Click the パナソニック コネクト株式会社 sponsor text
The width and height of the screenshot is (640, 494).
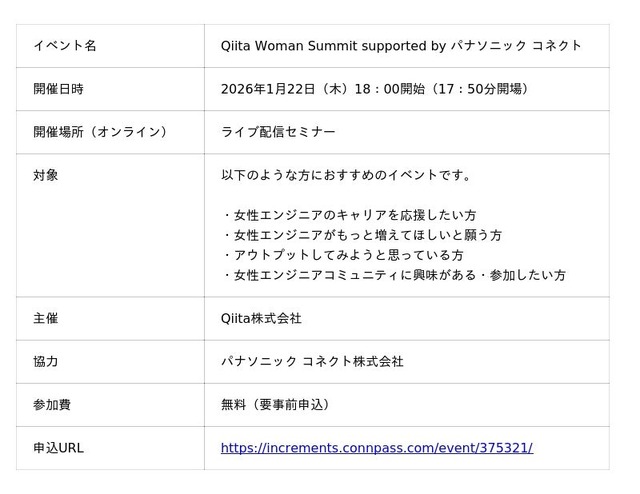[x=312, y=361]
